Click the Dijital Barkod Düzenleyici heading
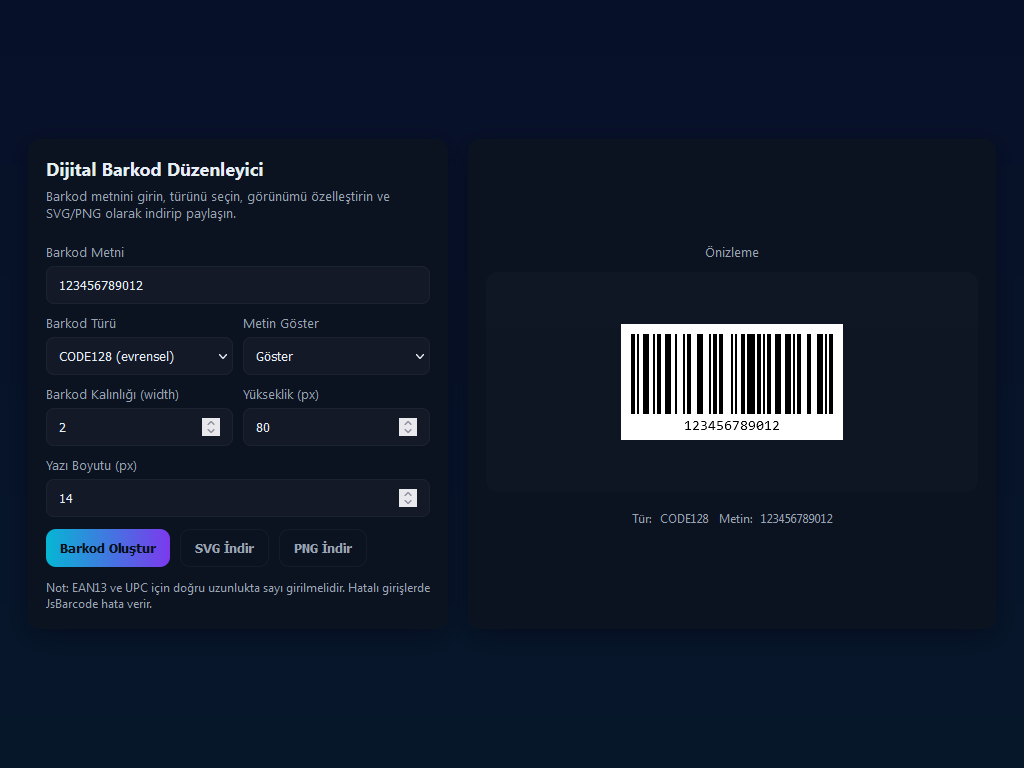 154,170
